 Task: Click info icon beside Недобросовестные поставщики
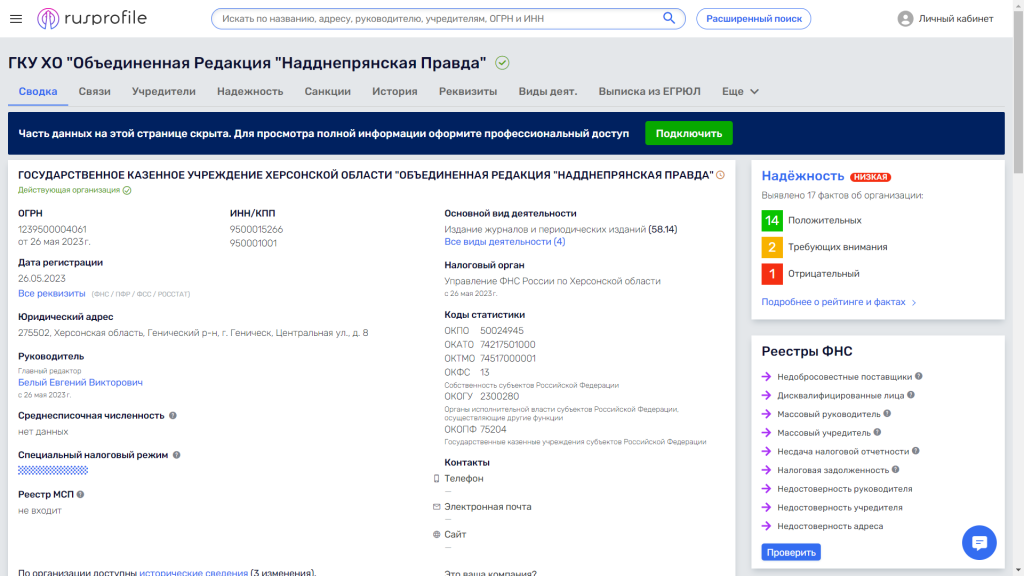(x=918, y=377)
